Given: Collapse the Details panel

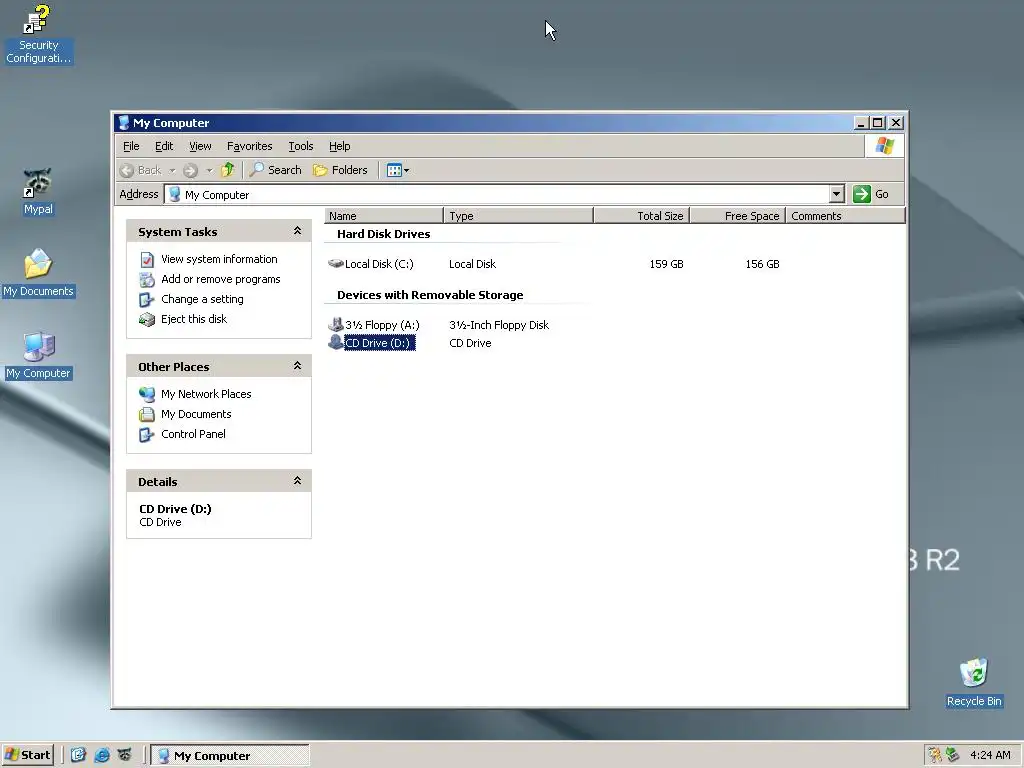Looking at the screenshot, I should (297, 481).
